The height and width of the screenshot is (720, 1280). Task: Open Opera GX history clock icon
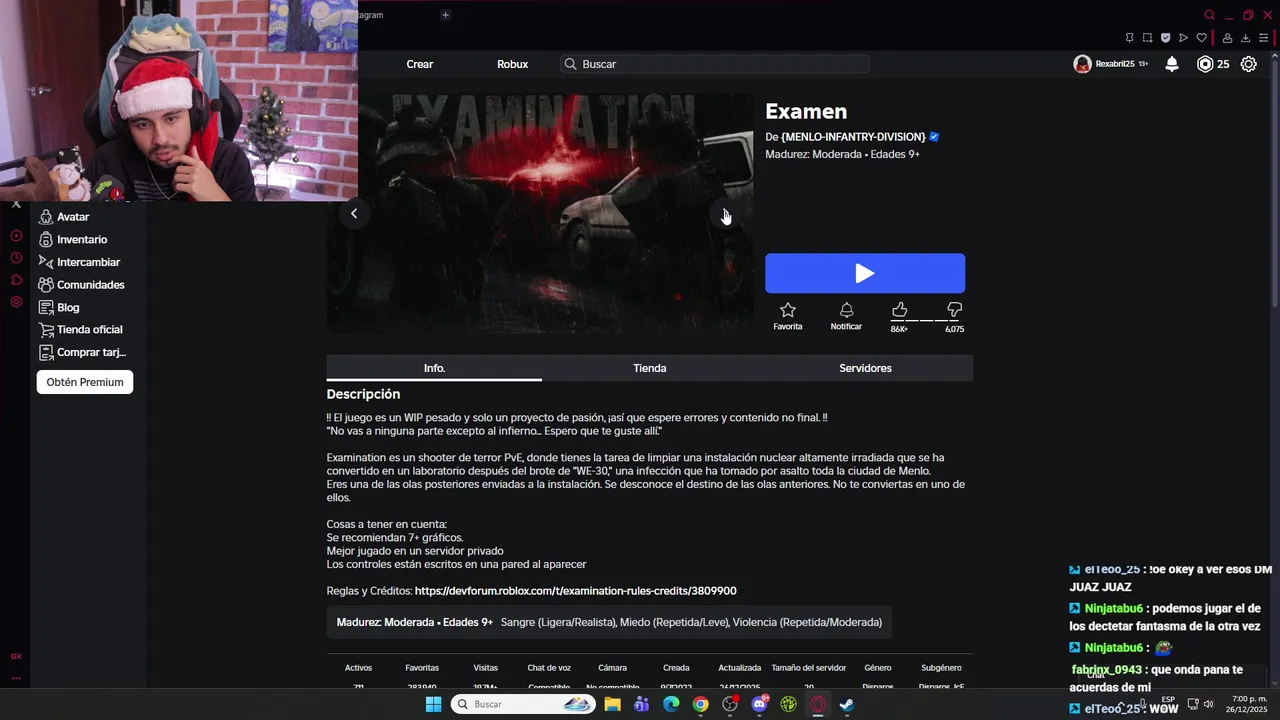coord(16,258)
